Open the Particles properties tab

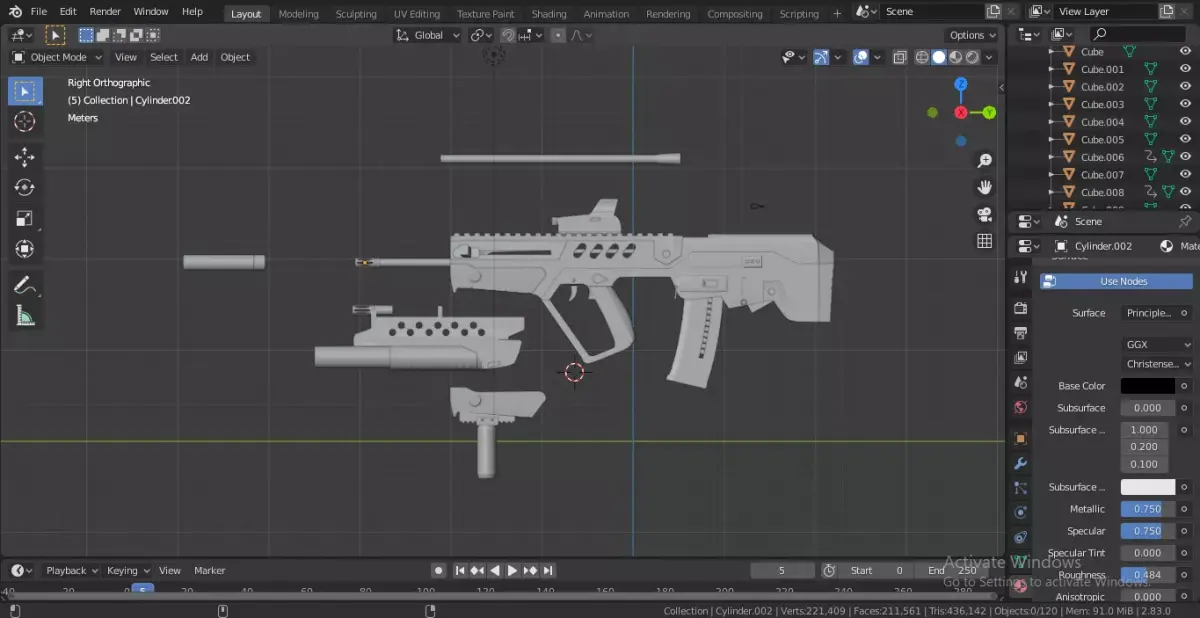point(1020,488)
